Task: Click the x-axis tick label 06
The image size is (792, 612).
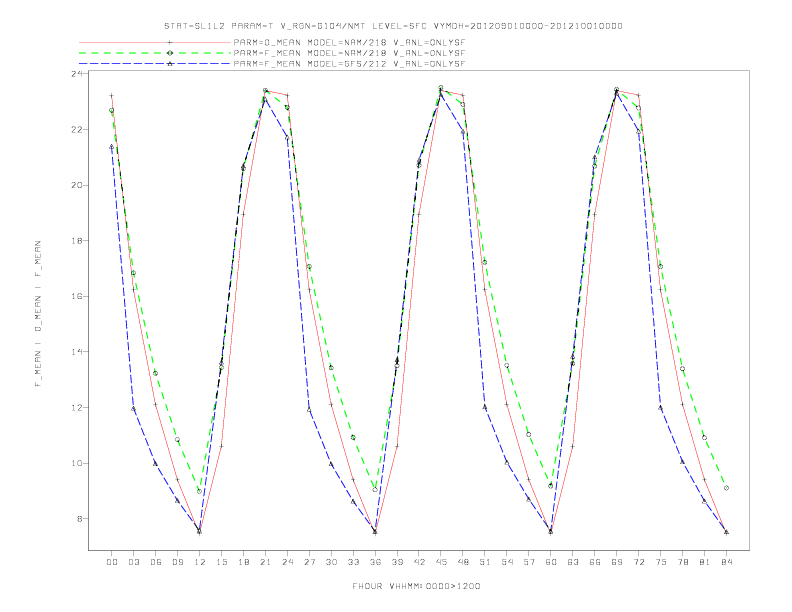Action: point(156,562)
